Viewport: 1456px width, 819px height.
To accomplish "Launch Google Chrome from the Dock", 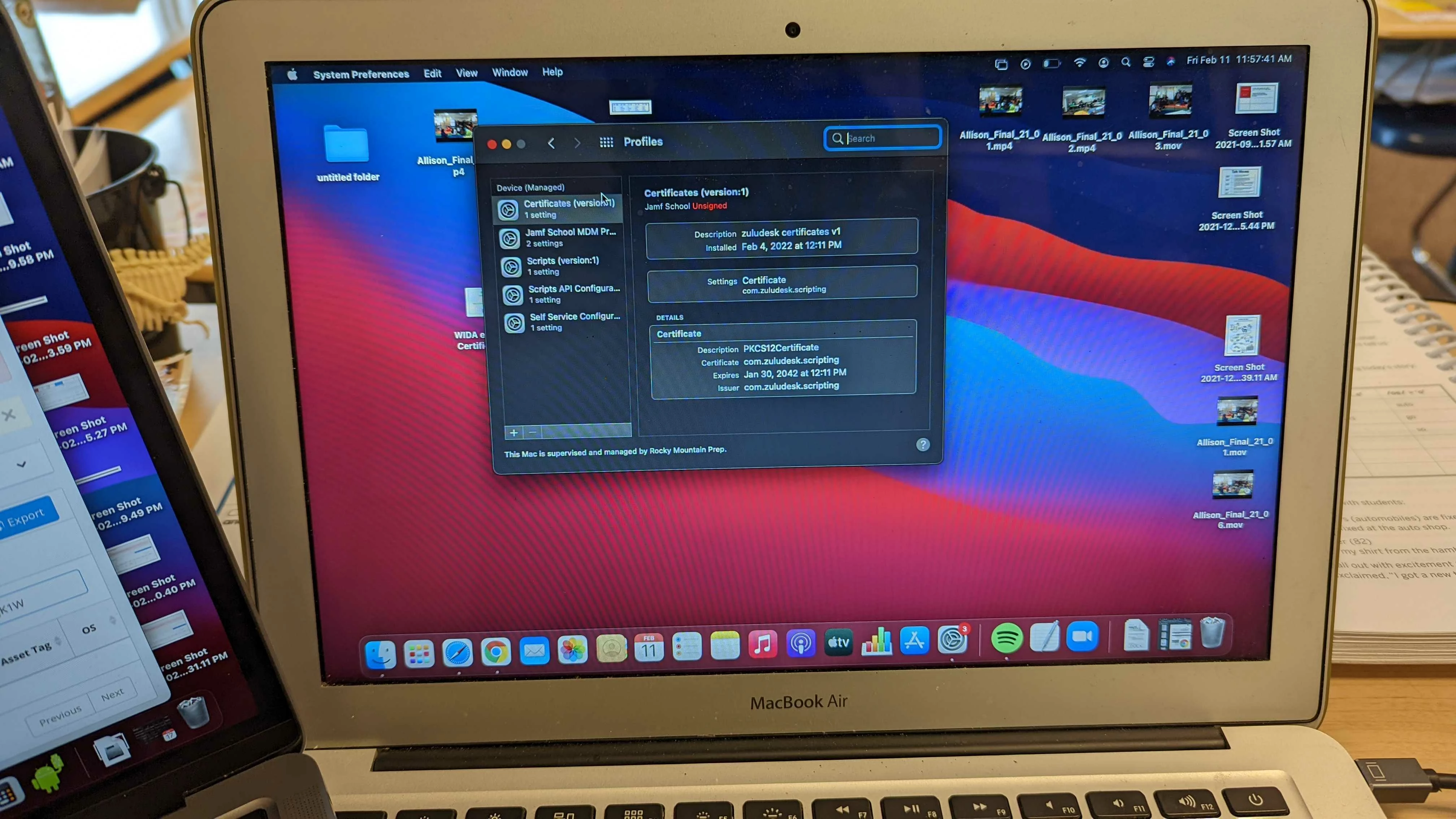I will pyautogui.click(x=496, y=652).
